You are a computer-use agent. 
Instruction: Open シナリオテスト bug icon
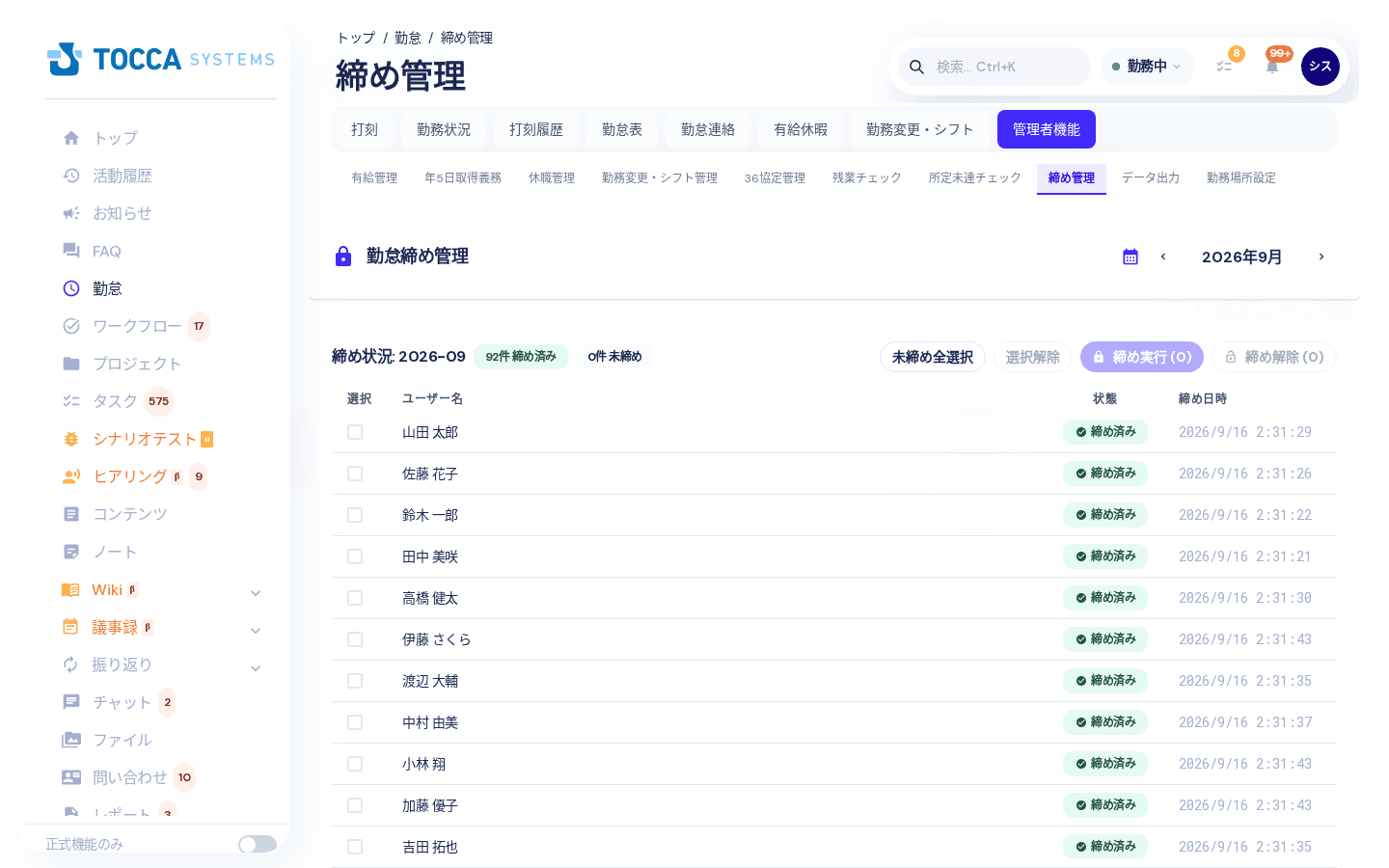pyautogui.click(x=71, y=439)
